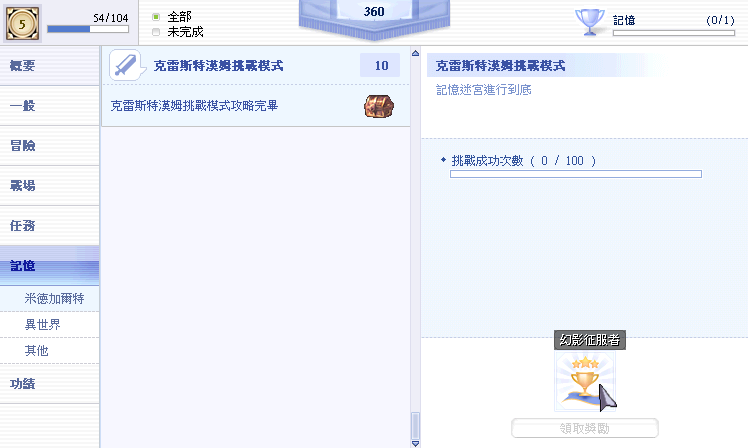The height and width of the screenshot is (448, 748).
Task: Switch to the 戰場 category
Action: 50,186
